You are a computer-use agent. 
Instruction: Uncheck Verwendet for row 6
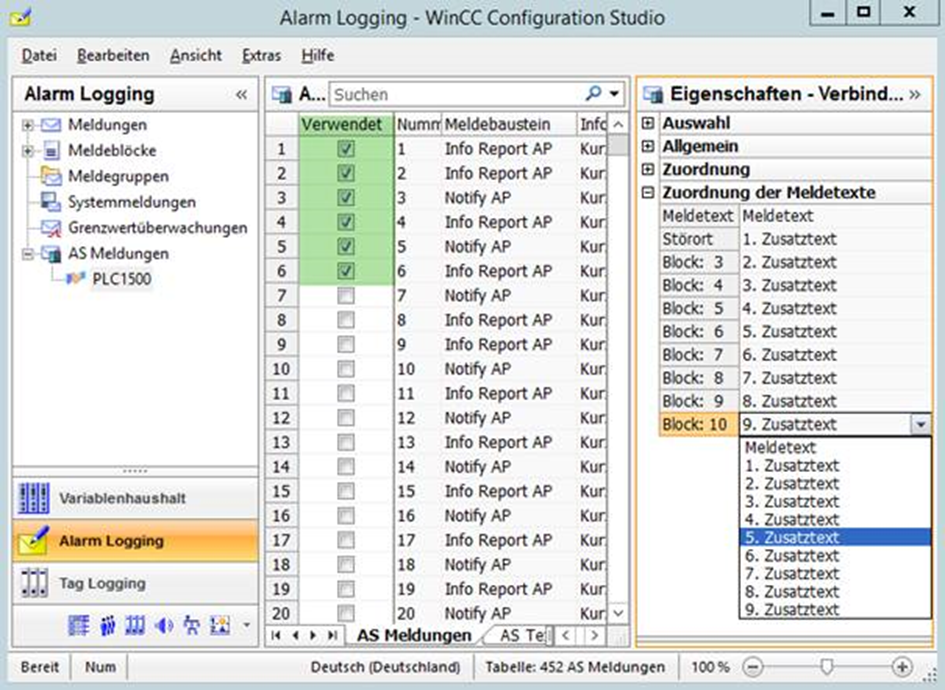click(346, 271)
